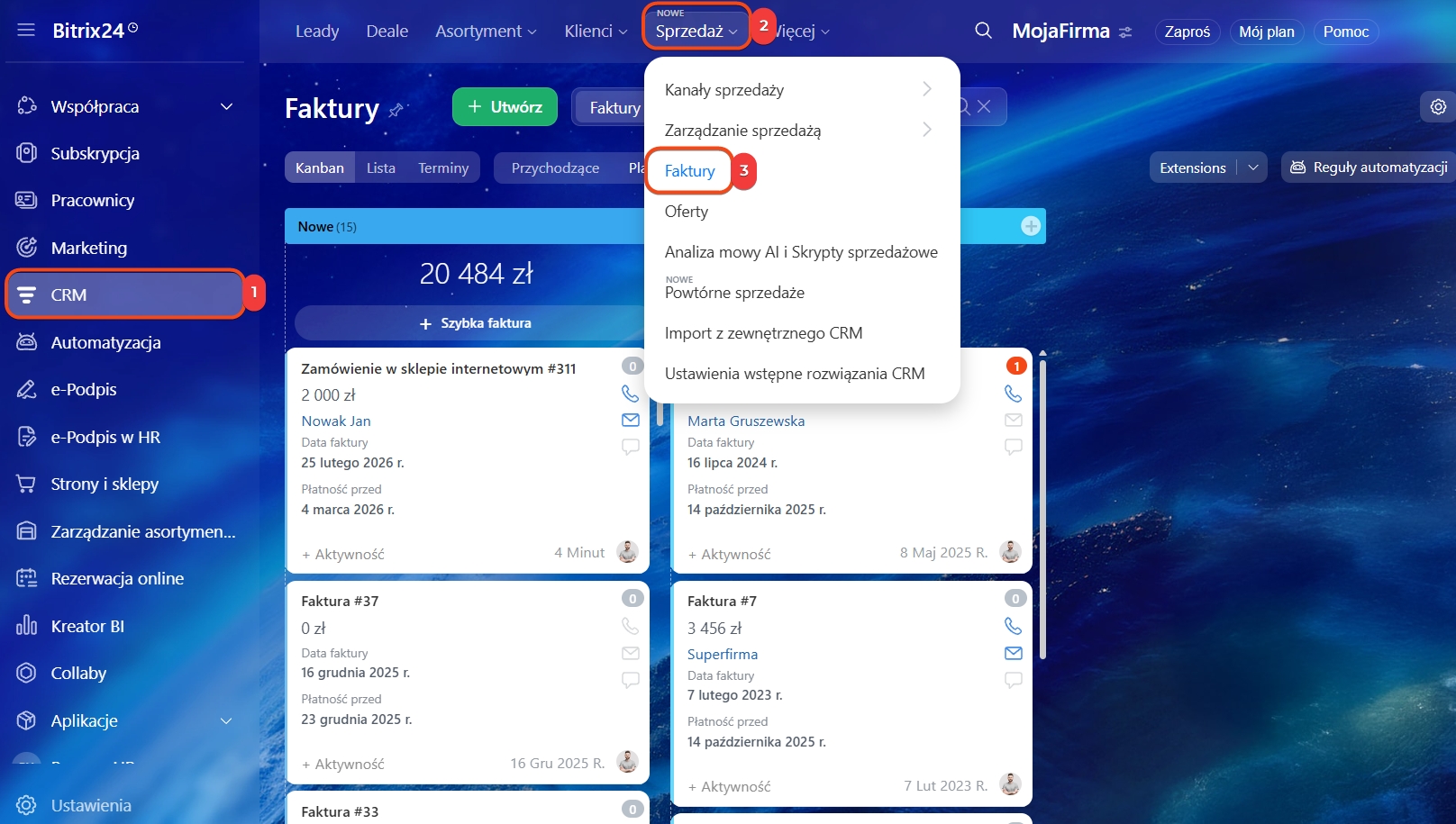The height and width of the screenshot is (824, 1456).
Task: Switch to the Kanban view
Action: (x=320, y=168)
